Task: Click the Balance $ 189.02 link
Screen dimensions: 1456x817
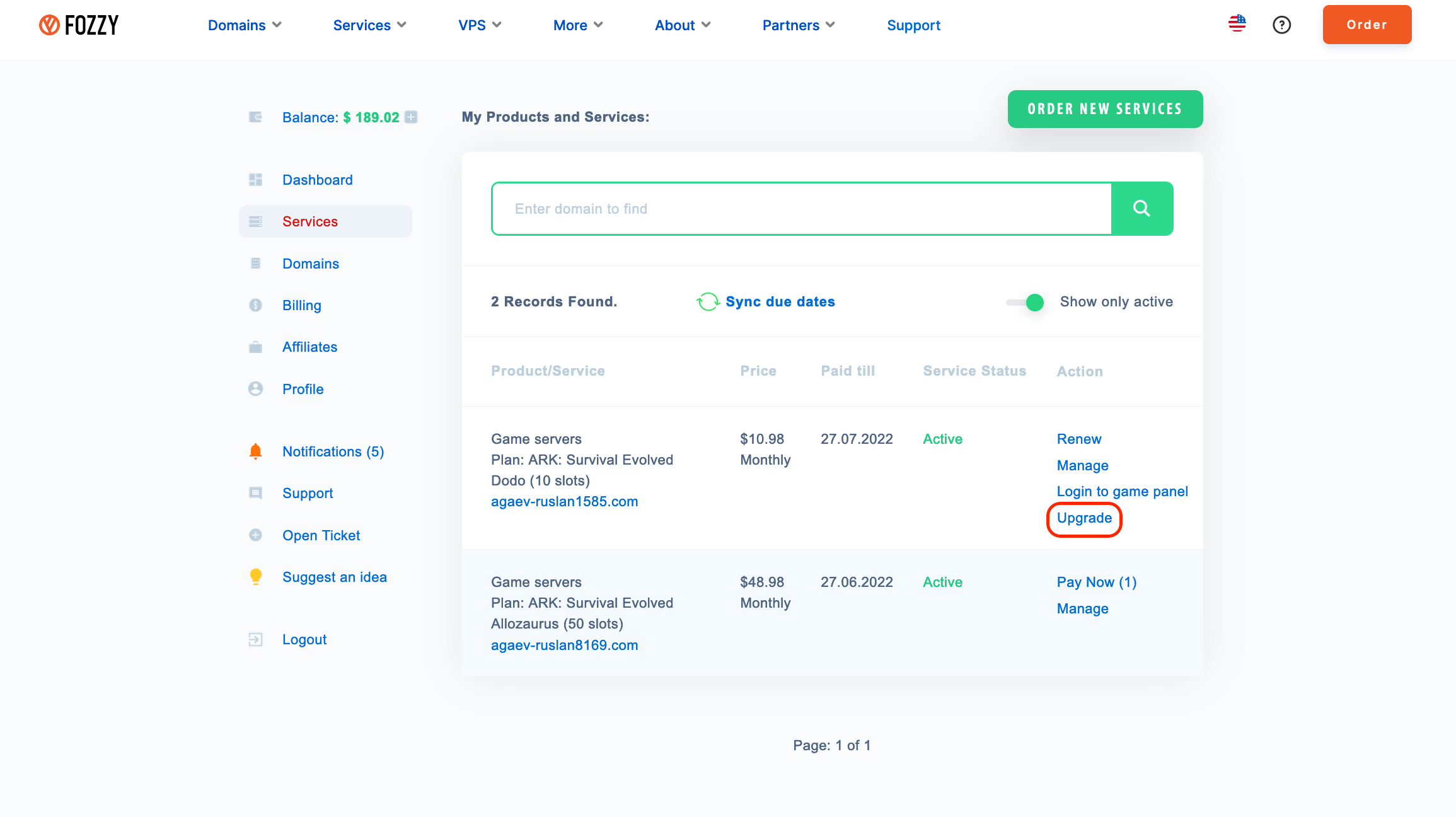Action: (340, 117)
